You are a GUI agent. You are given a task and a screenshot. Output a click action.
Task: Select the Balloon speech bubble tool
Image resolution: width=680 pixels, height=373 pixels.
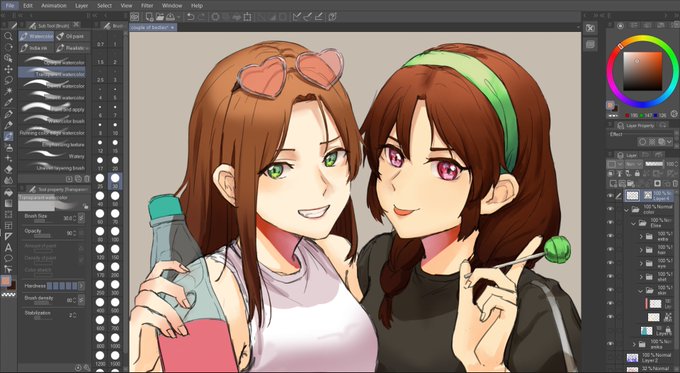(x=8, y=259)
